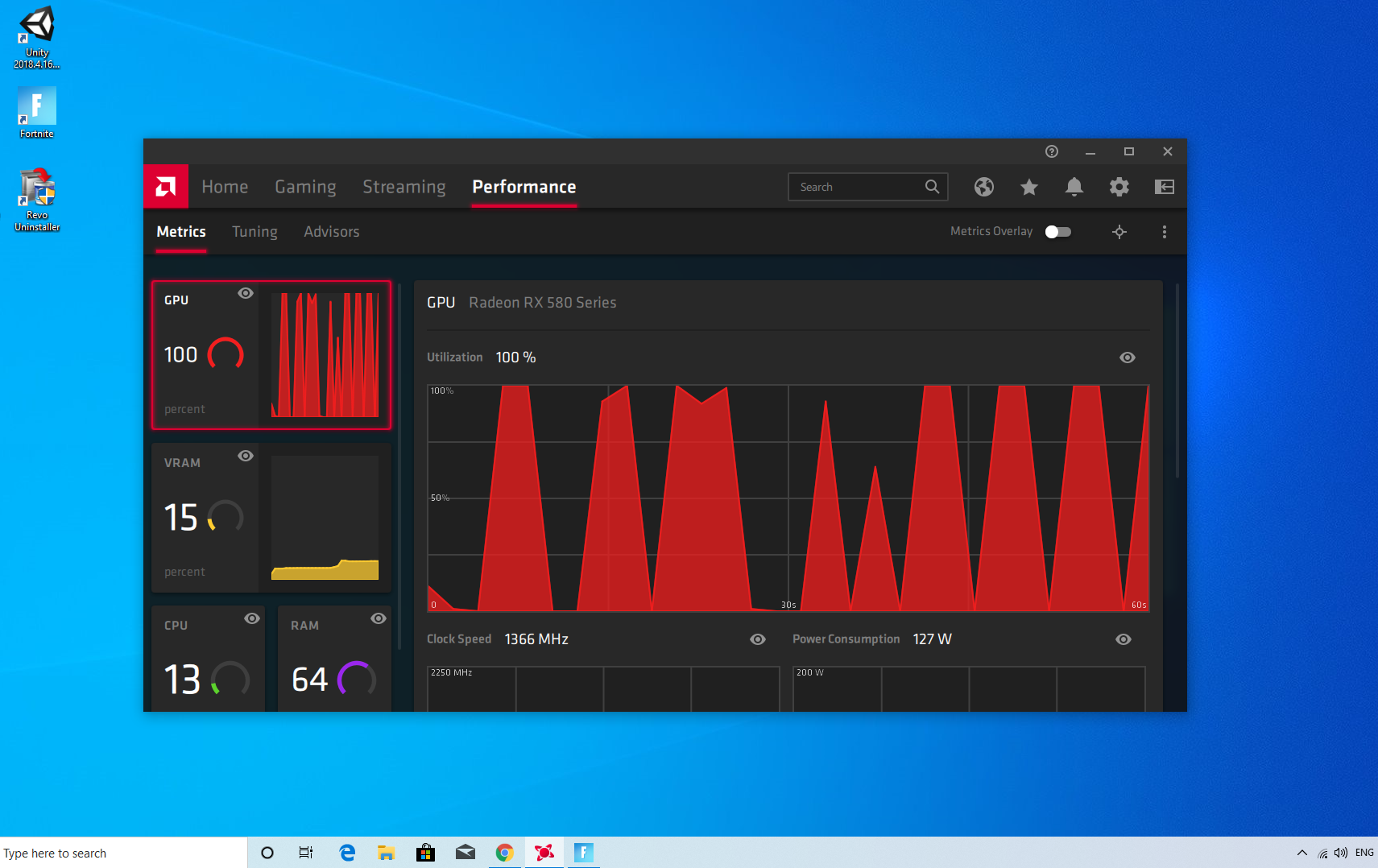
Task: Switch to the Gaming tab
Action: pos(305,187)
